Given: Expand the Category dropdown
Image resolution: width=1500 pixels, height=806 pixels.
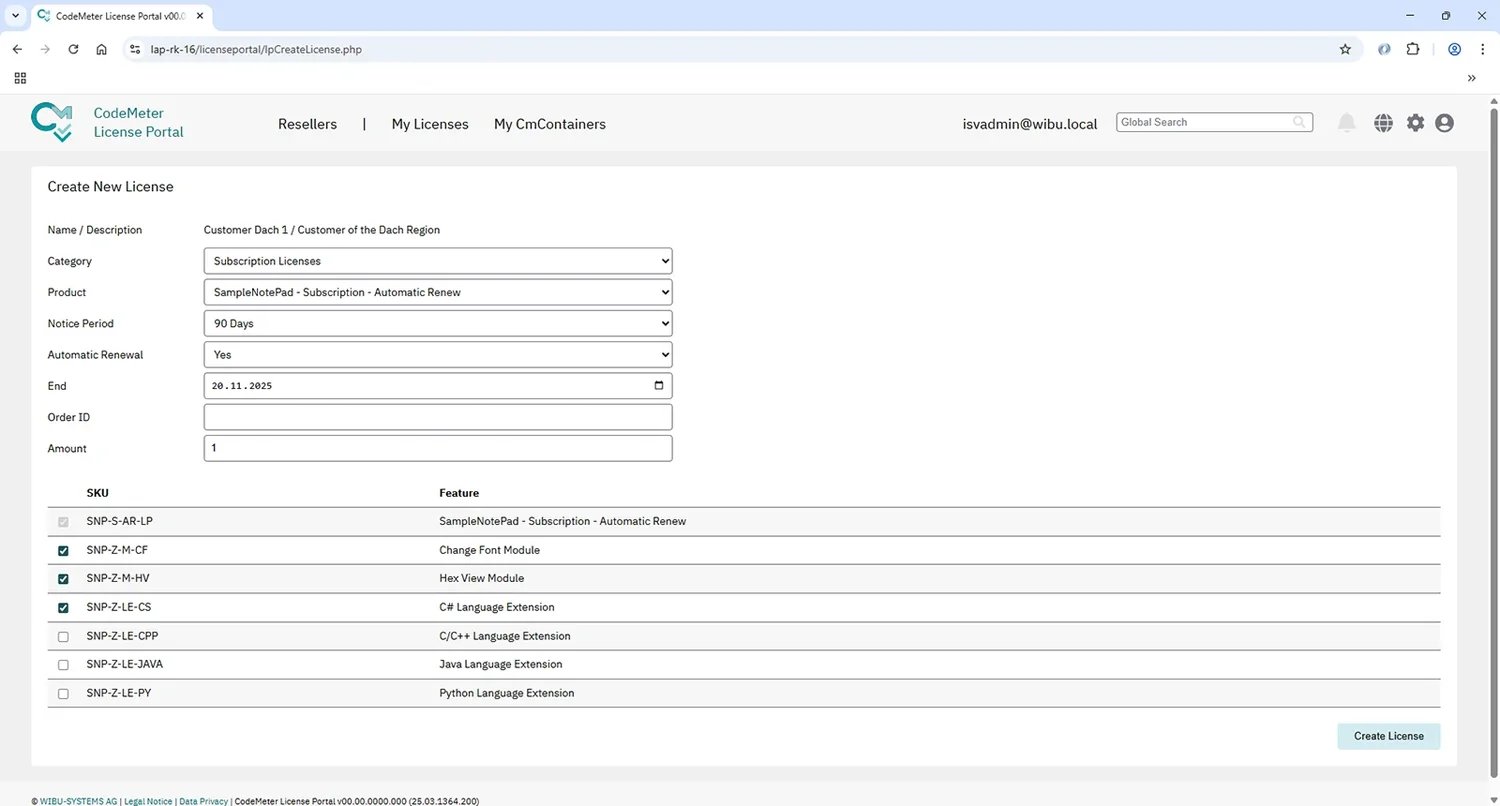Looking at the screenshot, I should 437,261.
